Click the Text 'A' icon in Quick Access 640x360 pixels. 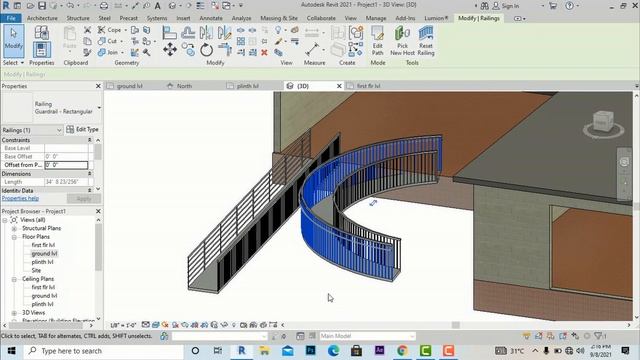pyautogui.click(x=158, y=6)
